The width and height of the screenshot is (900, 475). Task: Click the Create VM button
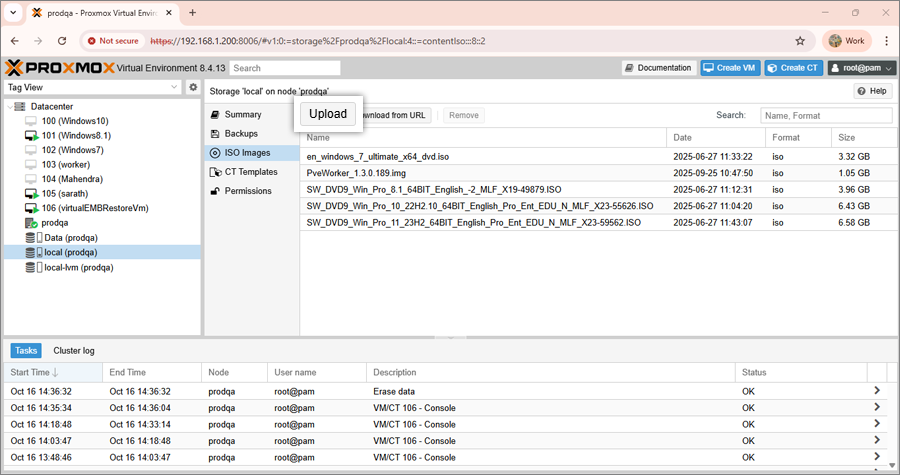point(730,68)
